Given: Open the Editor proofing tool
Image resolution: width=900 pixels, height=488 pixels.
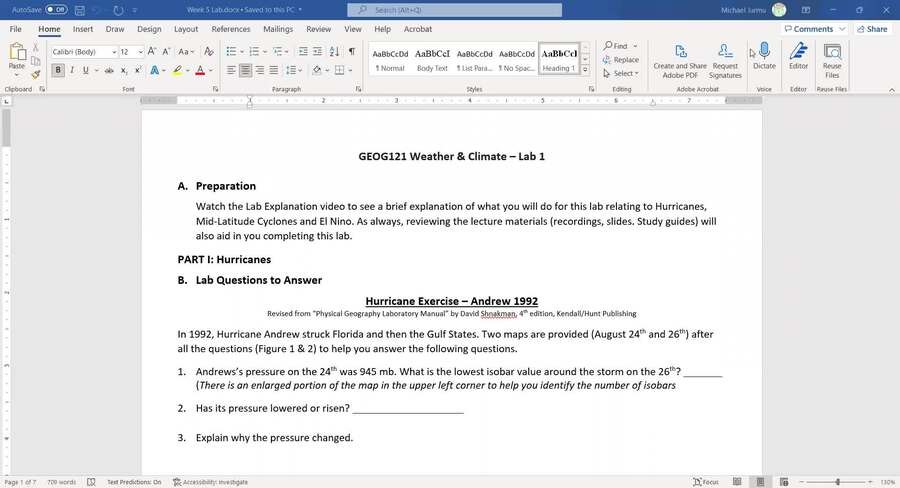Looking at the screenshot, I should [x=798, y=56].
